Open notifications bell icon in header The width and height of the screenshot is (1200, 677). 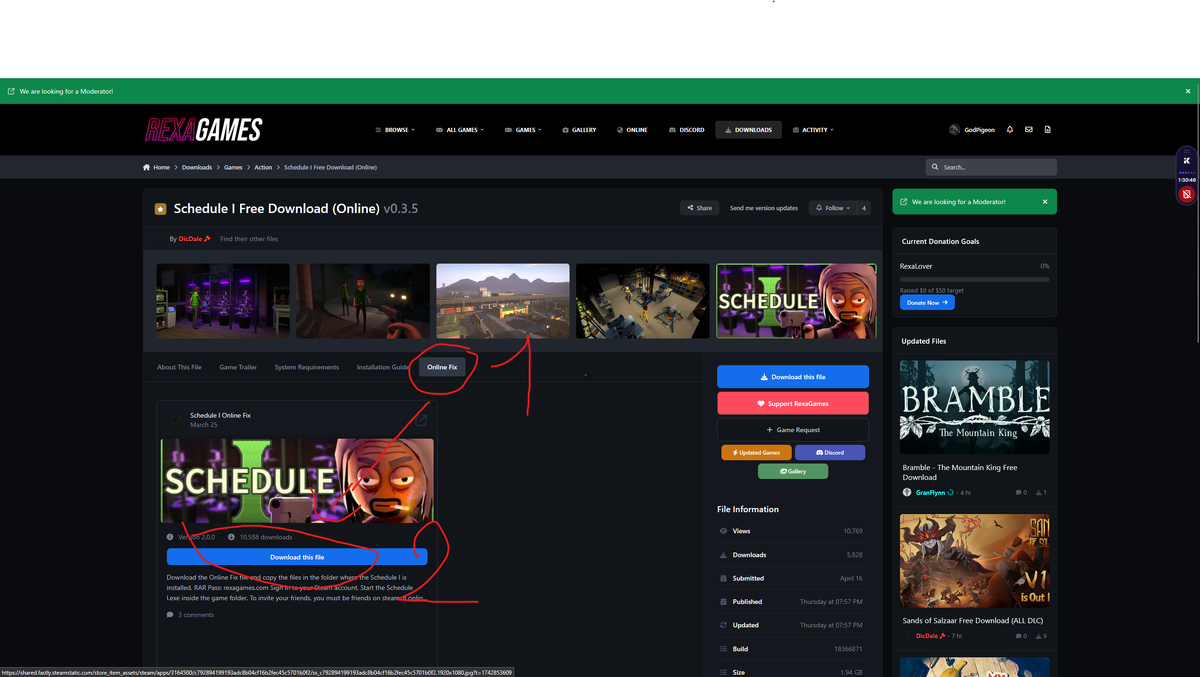[1010, 130]
